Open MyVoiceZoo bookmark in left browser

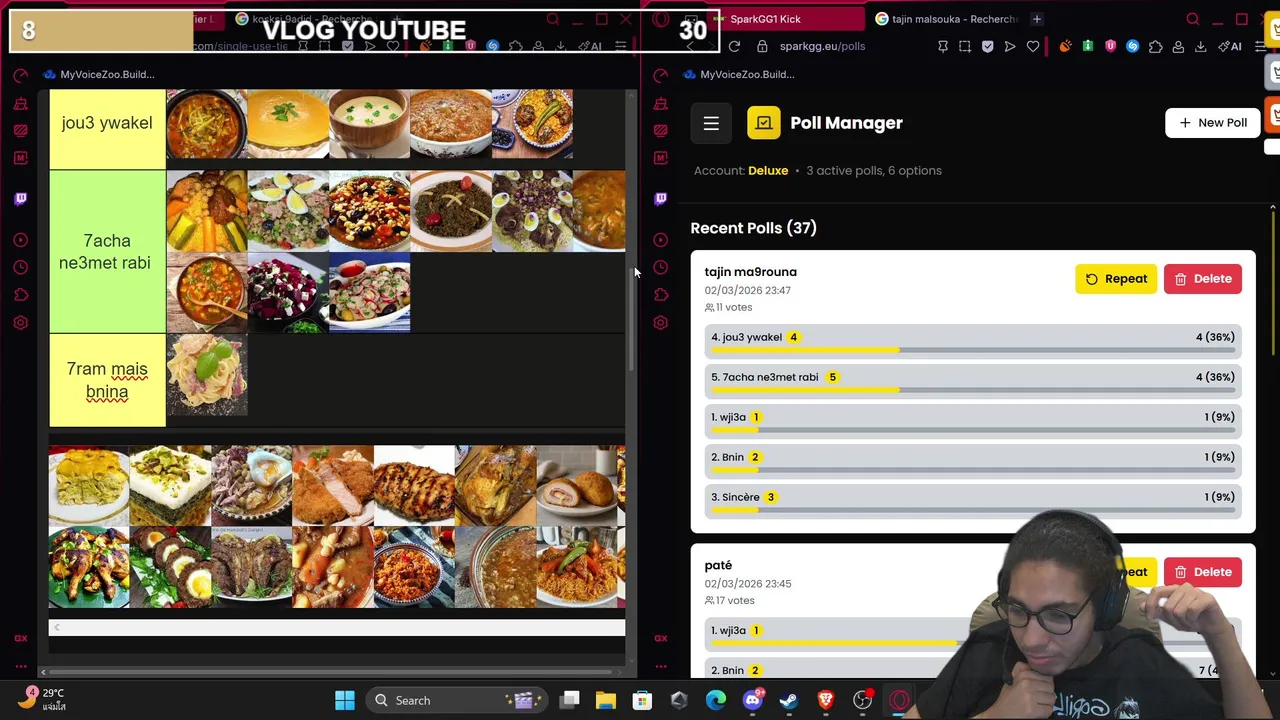[97, 74]
